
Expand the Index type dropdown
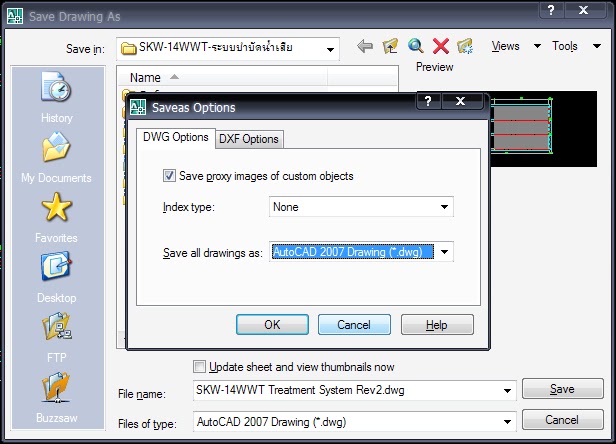[444, 207]
